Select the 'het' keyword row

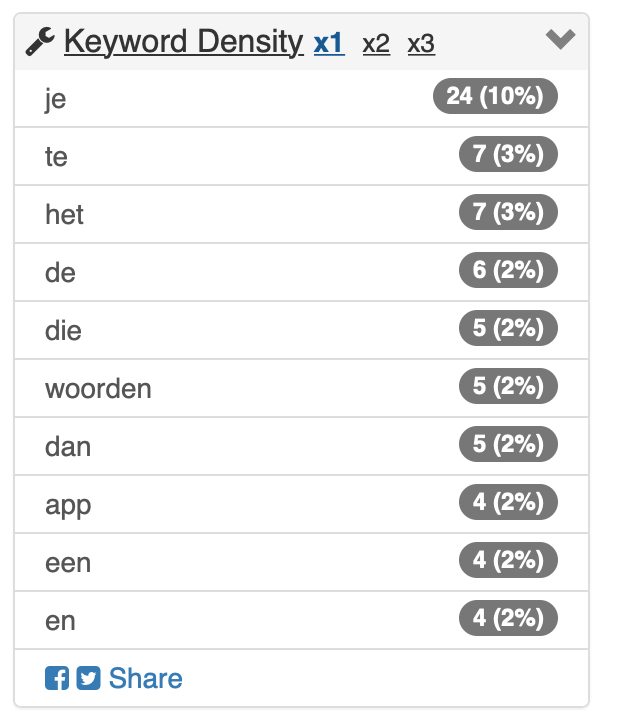click(301, 214)
